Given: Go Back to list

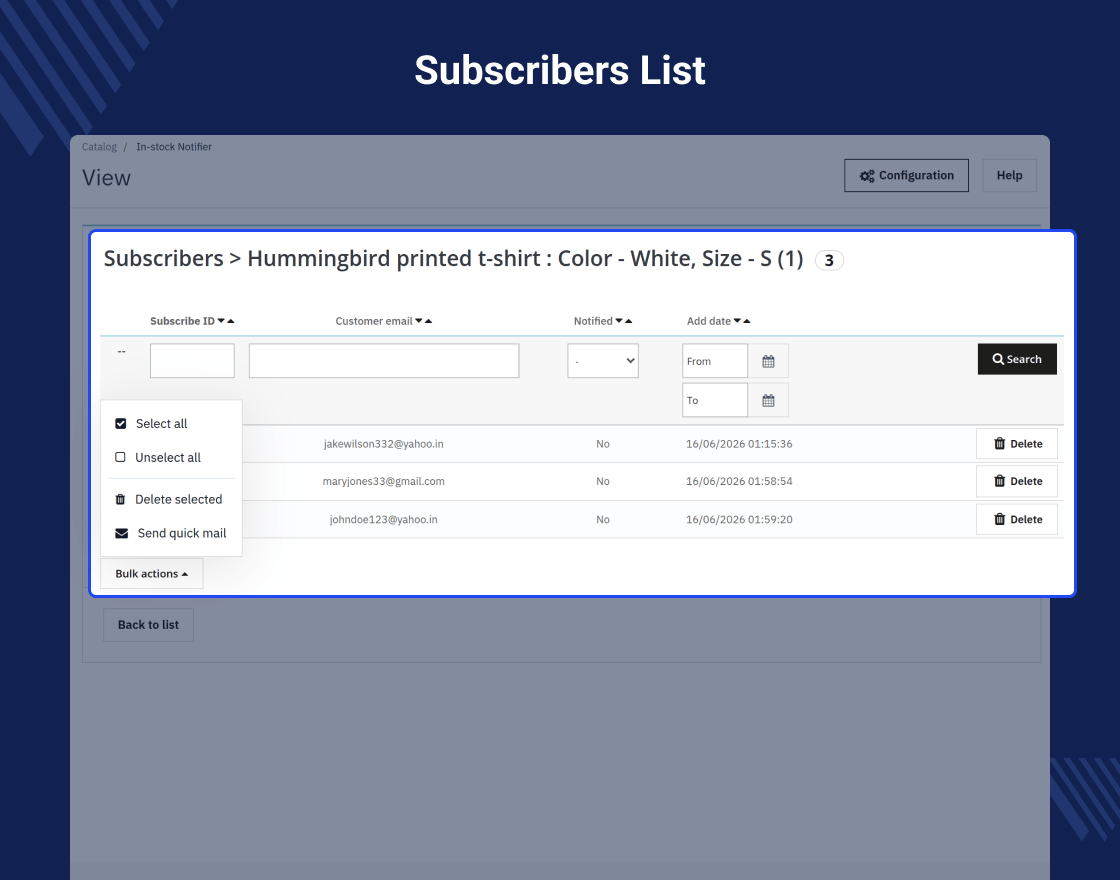Looking at the screenshot, I should (x=149, y=625).
